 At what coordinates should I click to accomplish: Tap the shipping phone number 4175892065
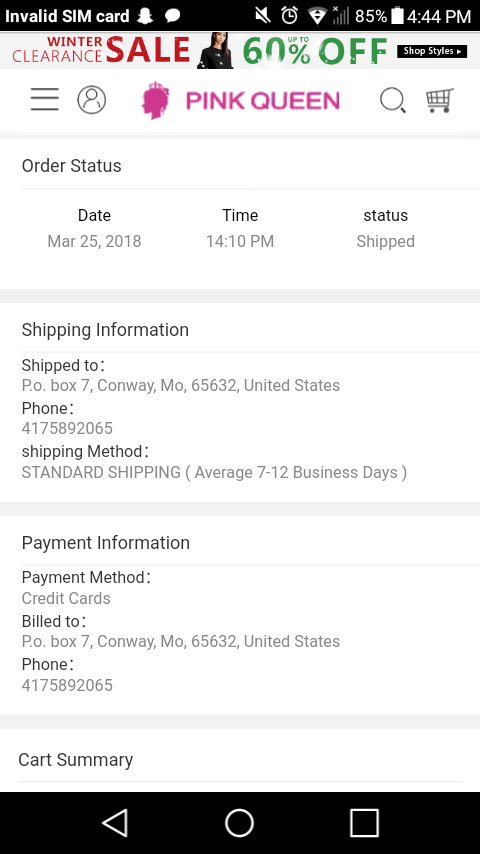[67, 429]
